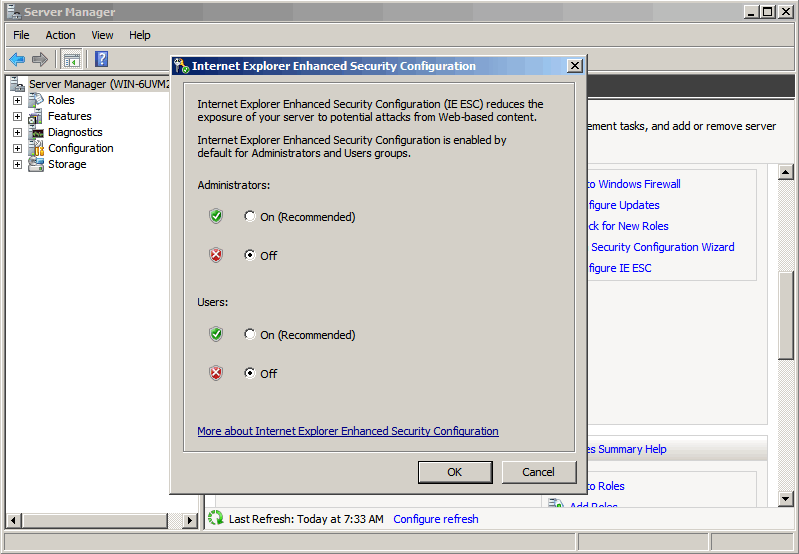The height and width of the screenshot is (554, 799).
Task: Click the Configure IE ESC link
Action: 619,268
